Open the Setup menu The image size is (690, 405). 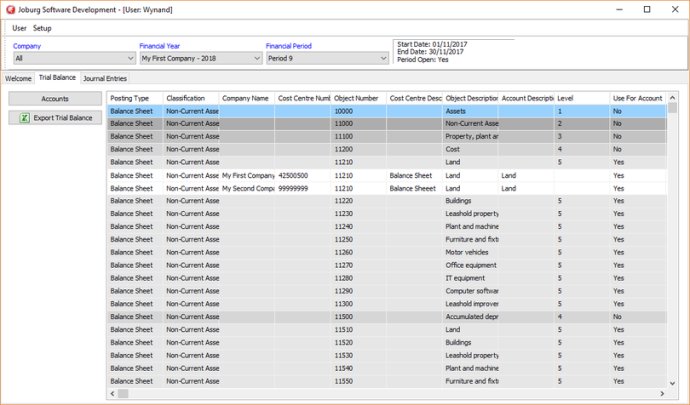42,28
